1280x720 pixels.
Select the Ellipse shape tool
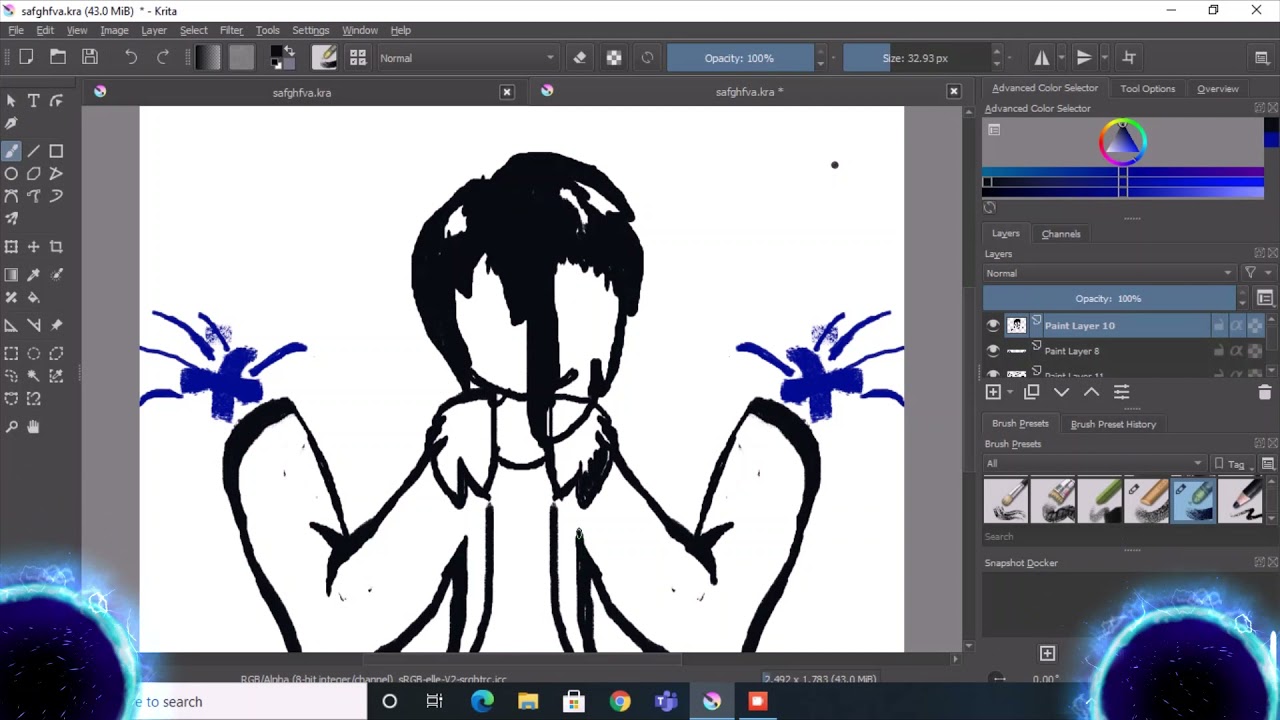coord(11,174)
